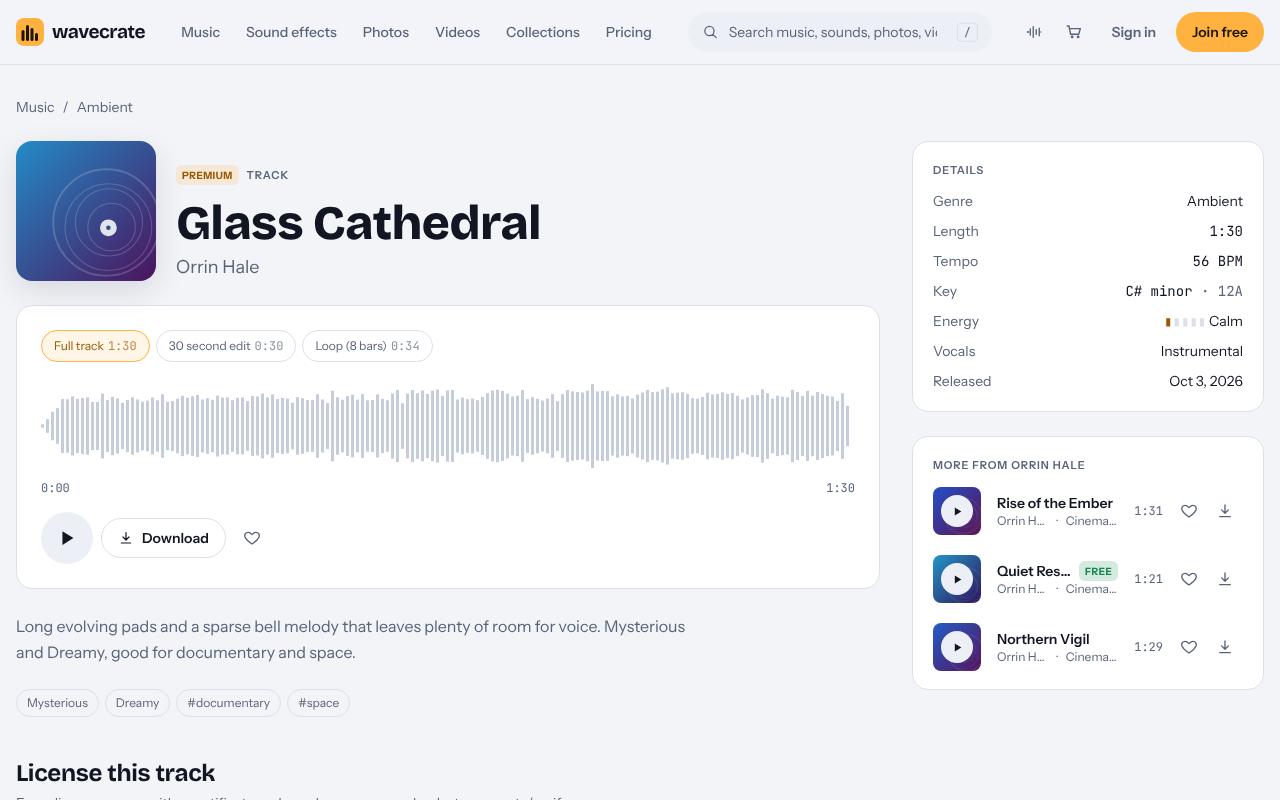Open the Sound effects menu
The width and height of the screenshot is (1280, 800).
click(291, 32)
